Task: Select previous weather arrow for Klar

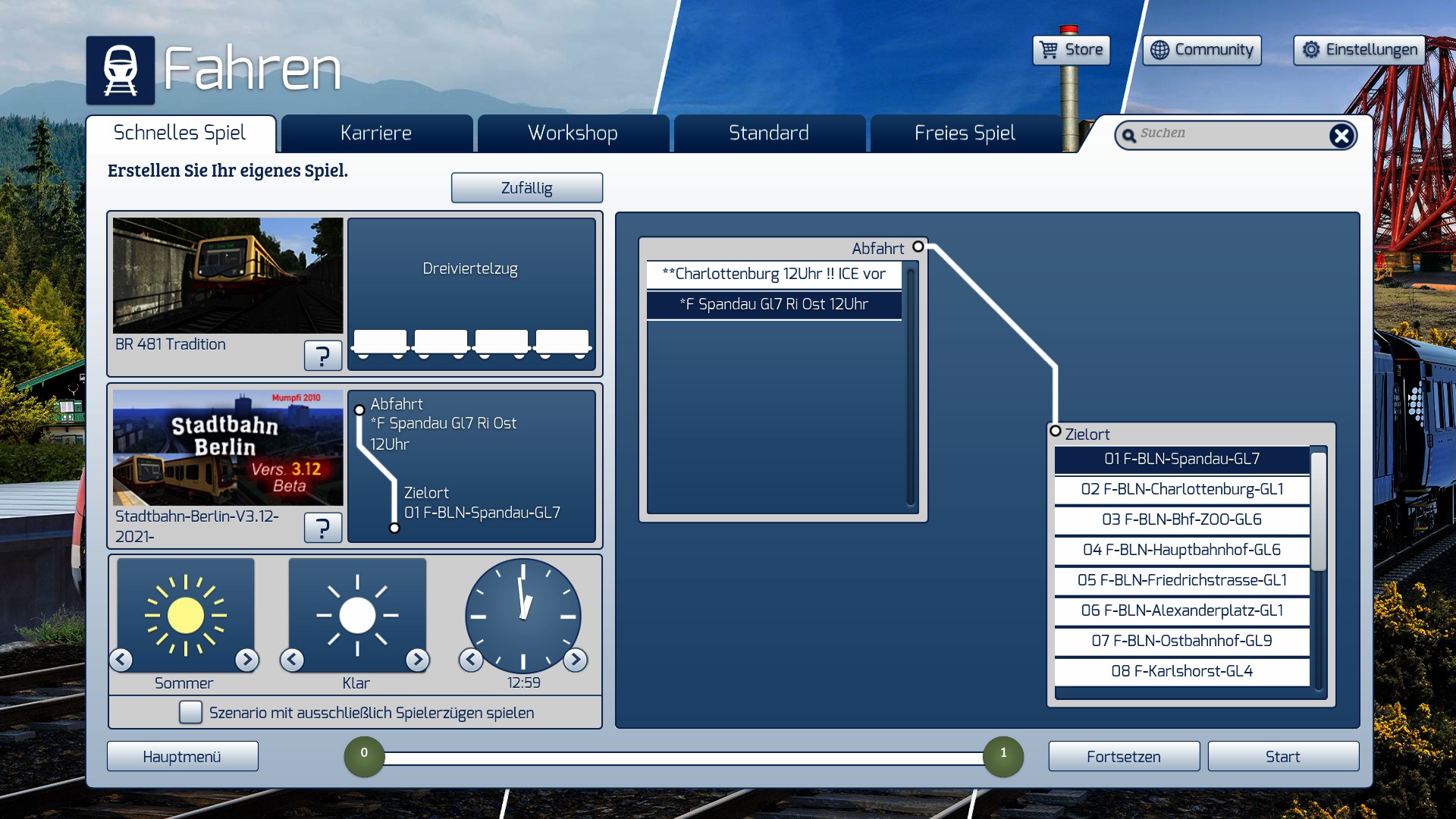Action: (292, 660)
